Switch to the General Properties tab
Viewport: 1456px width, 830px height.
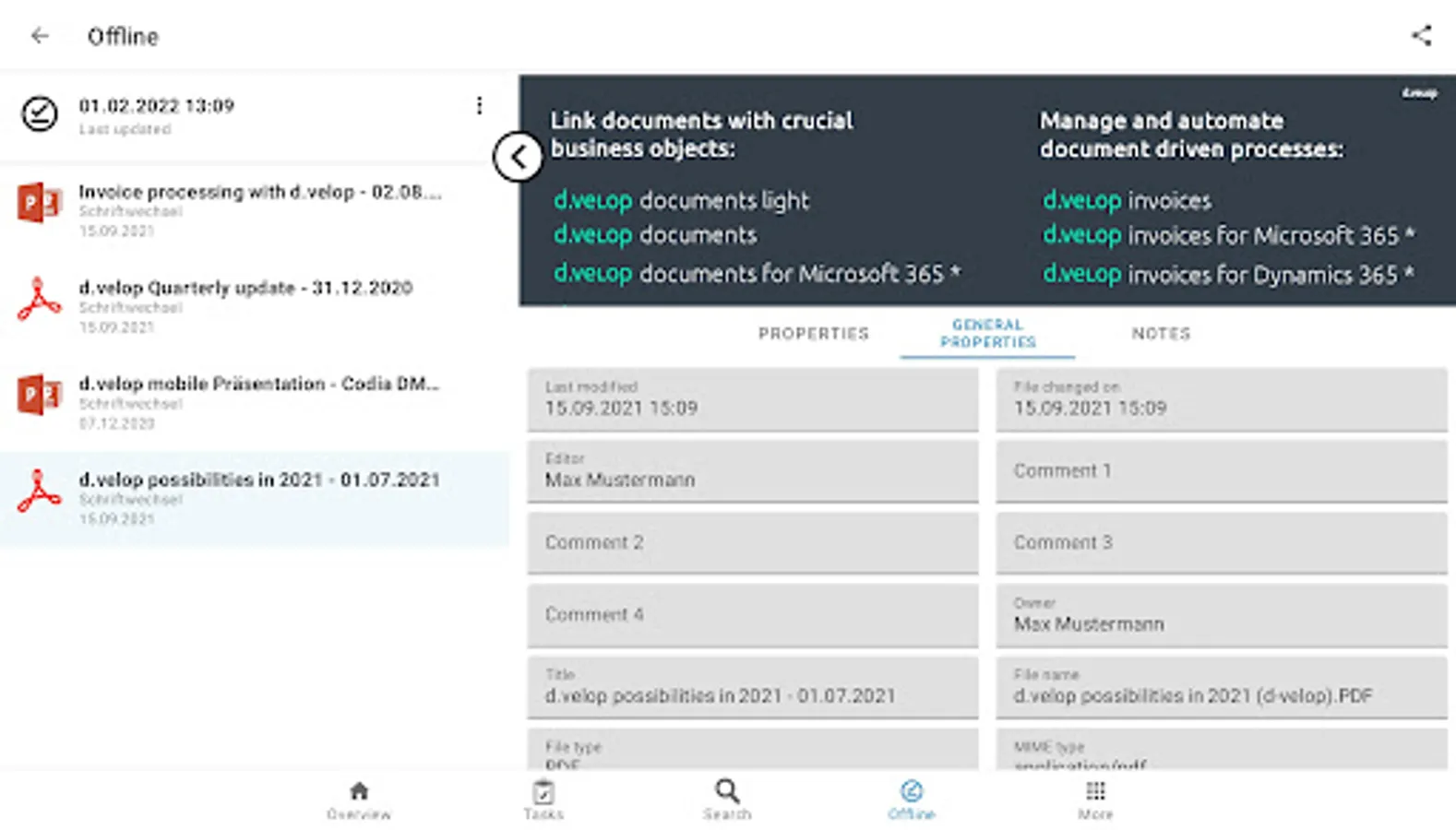[987, 334]
